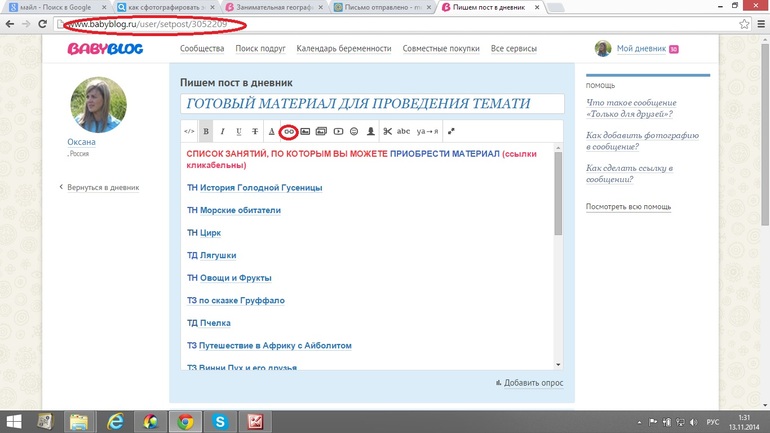The height and width of the screenshot is (433, 770).
Task: Open the text color tool
Action: pos(272,132)
